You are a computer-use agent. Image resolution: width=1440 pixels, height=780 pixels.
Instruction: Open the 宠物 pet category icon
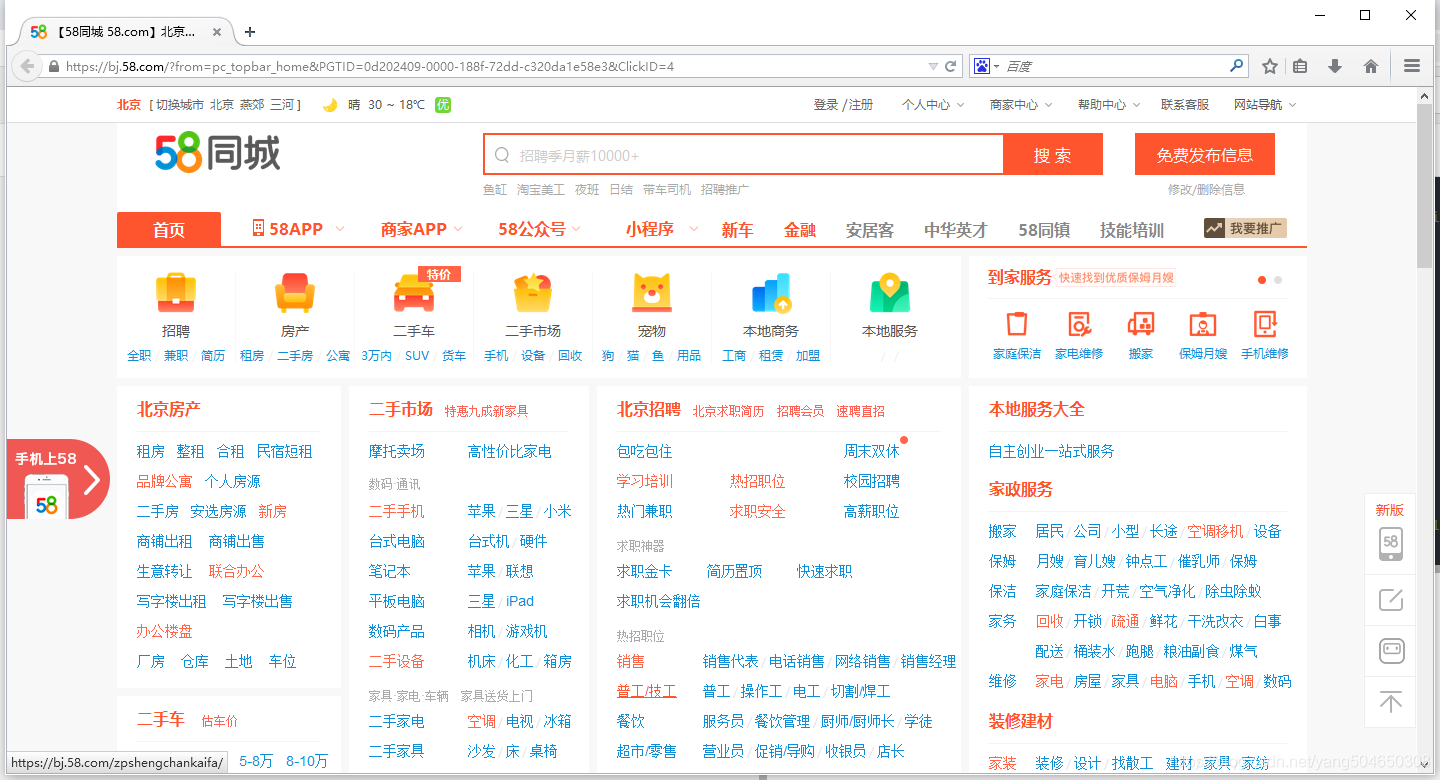pyautogui.click(x=652, y=293)
